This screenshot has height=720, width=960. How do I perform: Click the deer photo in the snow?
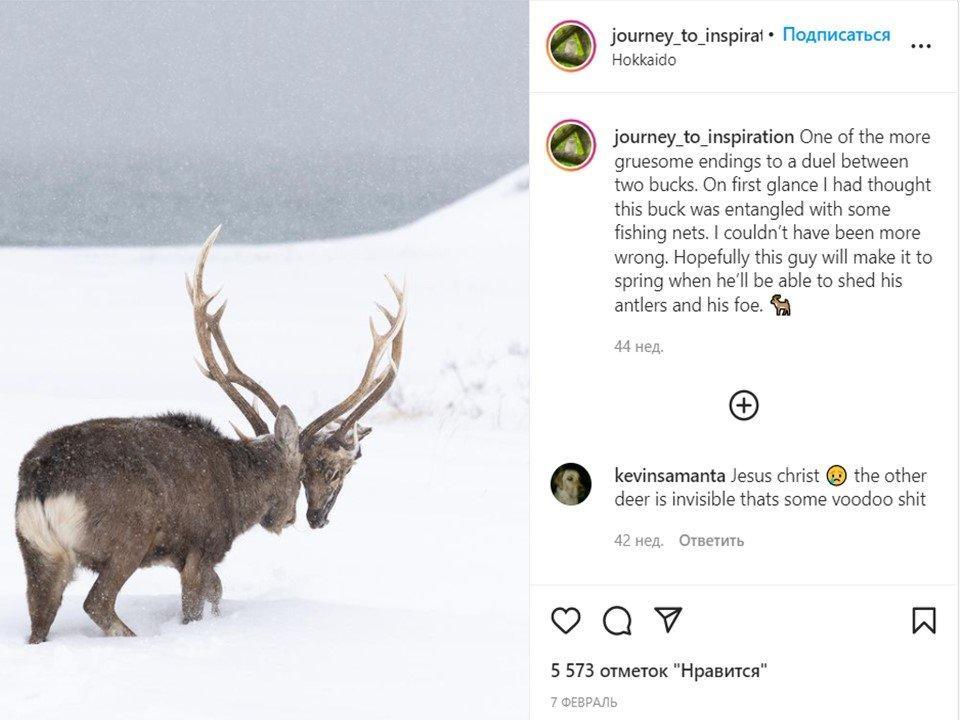(x=264, y=360)
